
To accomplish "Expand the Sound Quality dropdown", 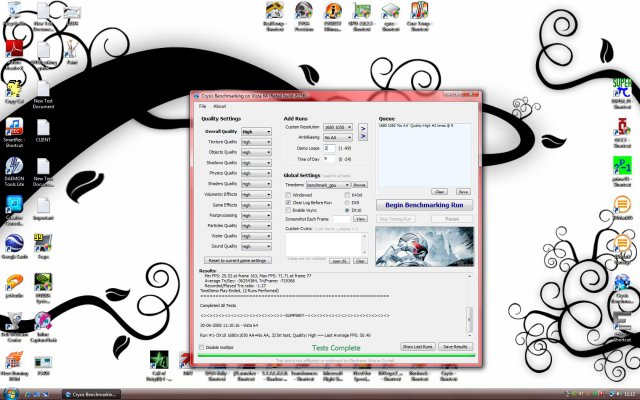I will [256, 247].
